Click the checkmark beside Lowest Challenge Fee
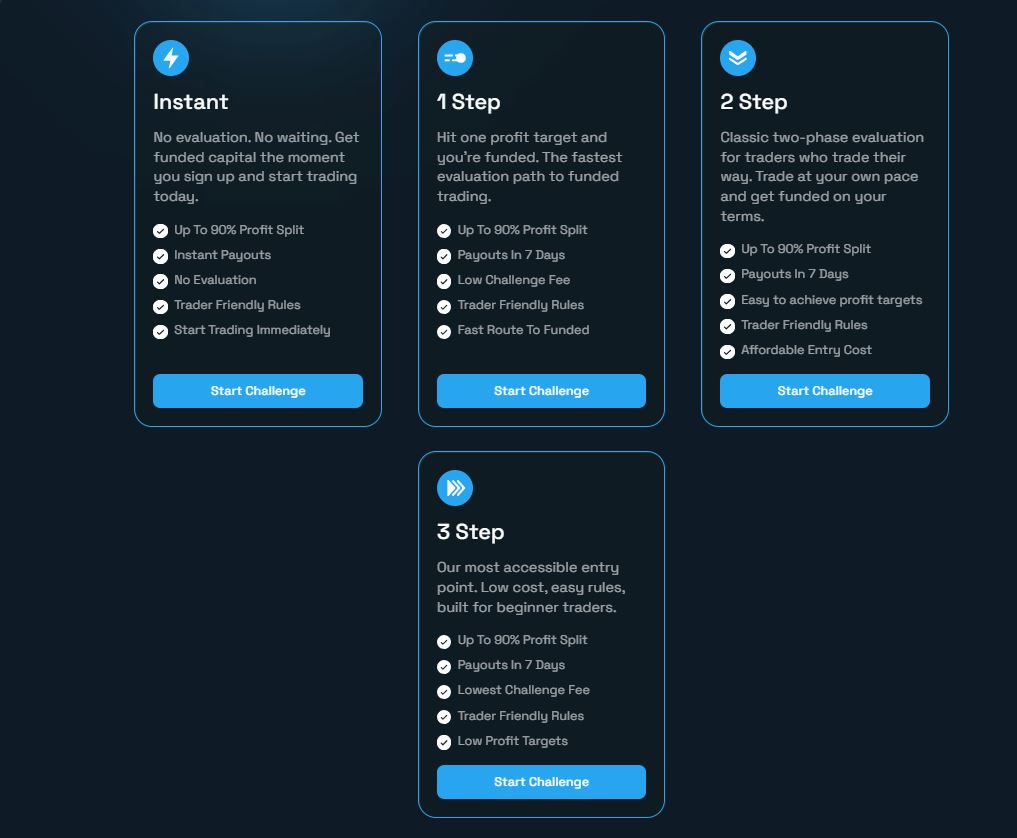 [x=444, y=692]
